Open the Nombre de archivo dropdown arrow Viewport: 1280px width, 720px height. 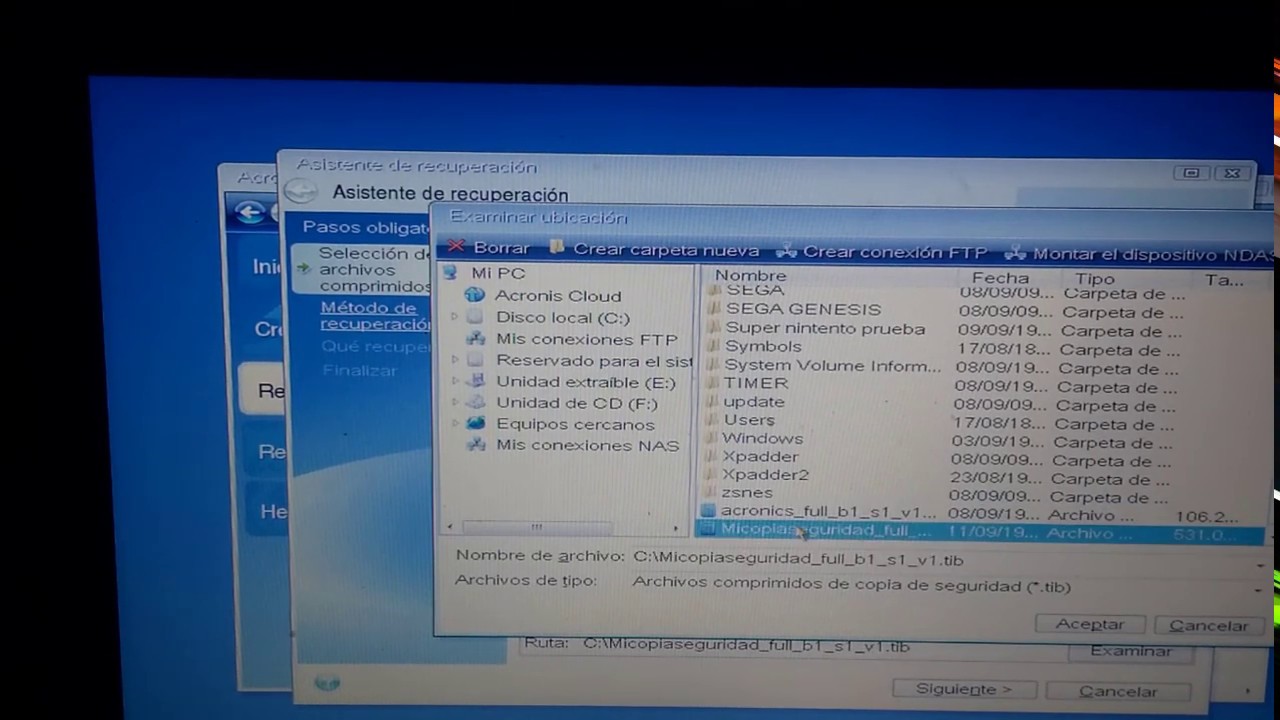[1259, 565]
